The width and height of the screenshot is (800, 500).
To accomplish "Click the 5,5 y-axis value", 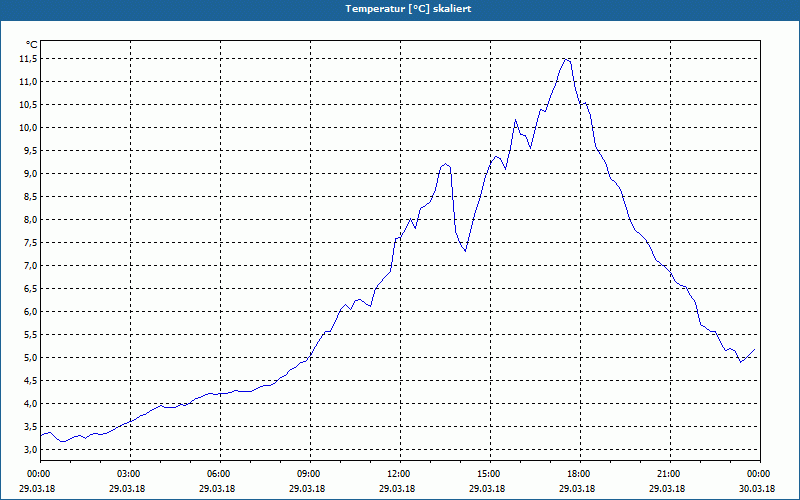I will coord(30,334).
